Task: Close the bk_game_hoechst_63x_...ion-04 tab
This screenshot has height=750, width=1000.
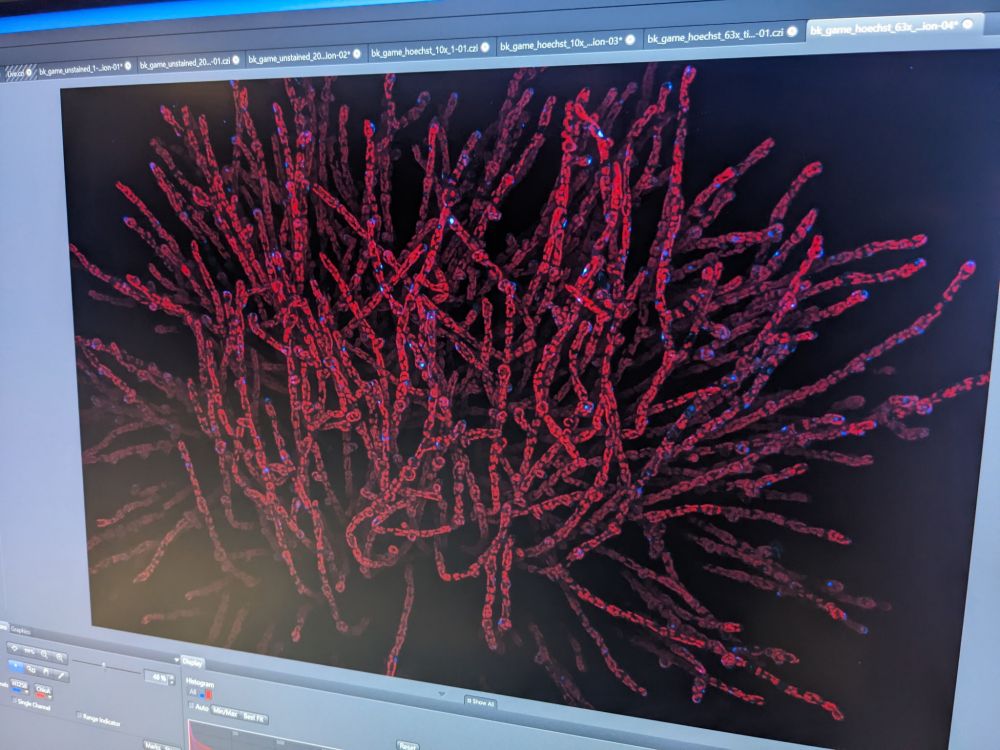Action: tap(967, 24)
